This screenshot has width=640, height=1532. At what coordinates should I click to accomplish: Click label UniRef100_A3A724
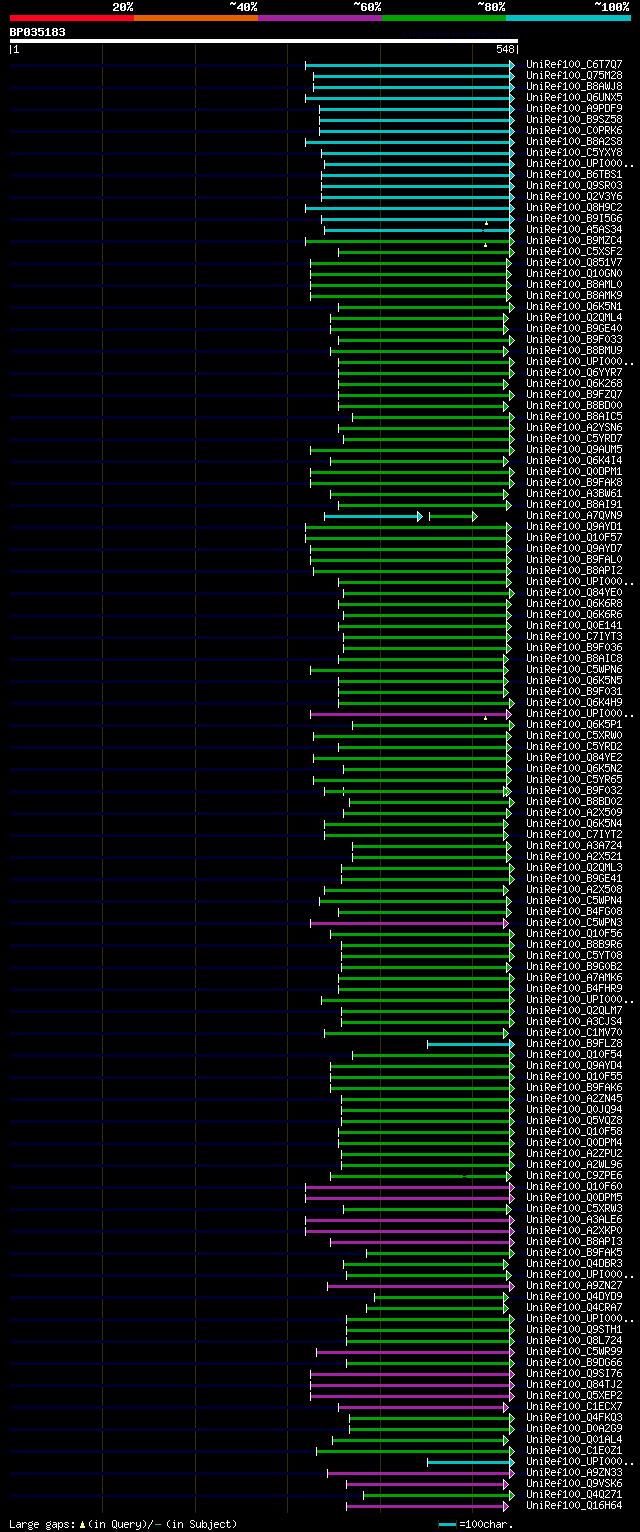point(574,845)
